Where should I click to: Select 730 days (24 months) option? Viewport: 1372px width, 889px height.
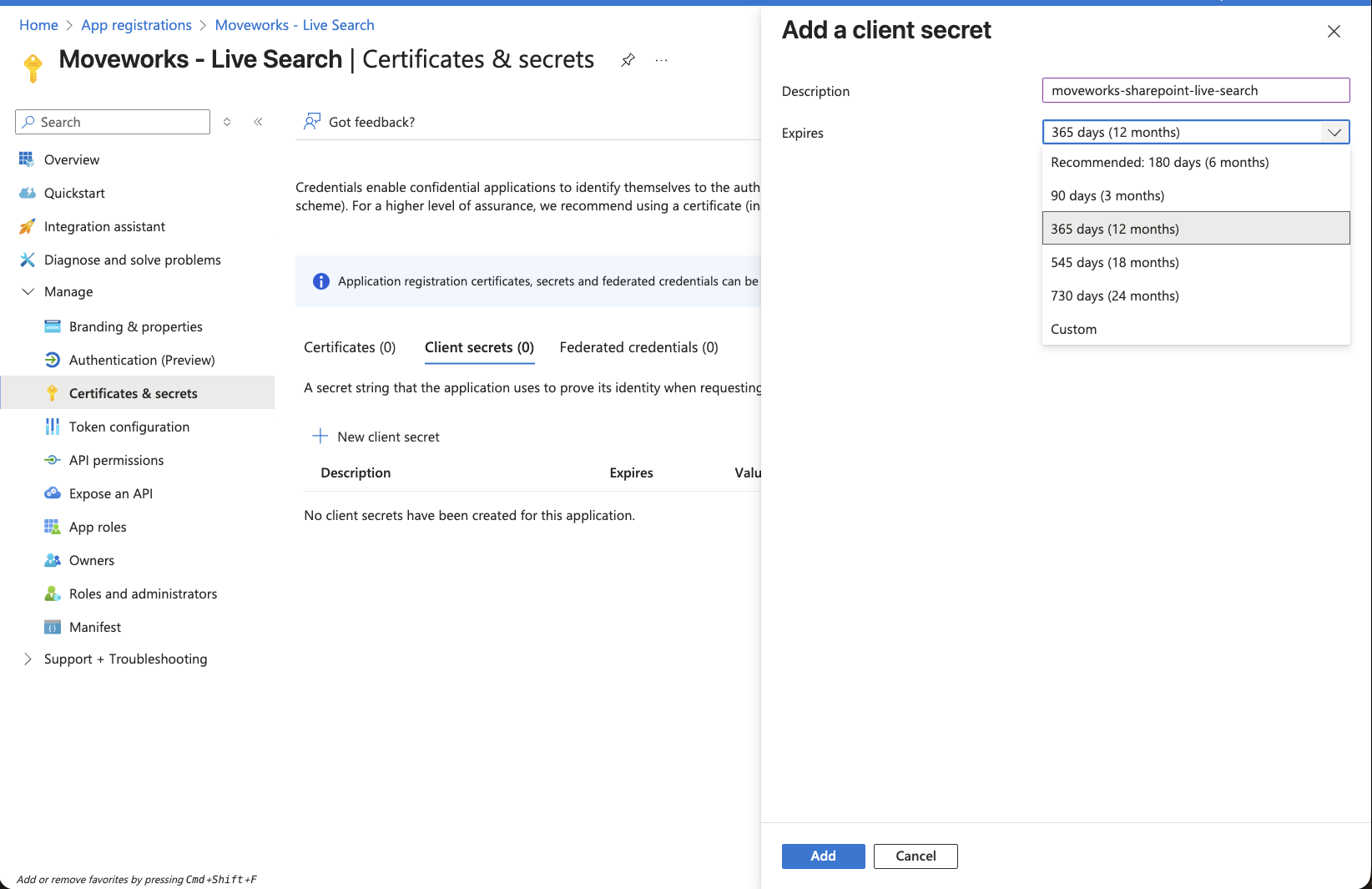coord(1196,295)
